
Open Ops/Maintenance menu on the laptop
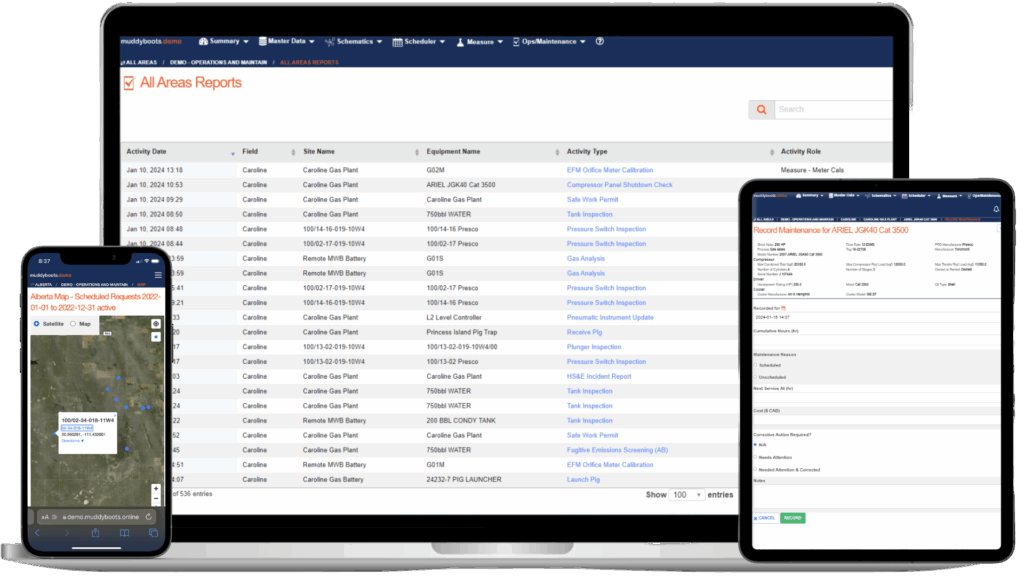pos(549,41)
